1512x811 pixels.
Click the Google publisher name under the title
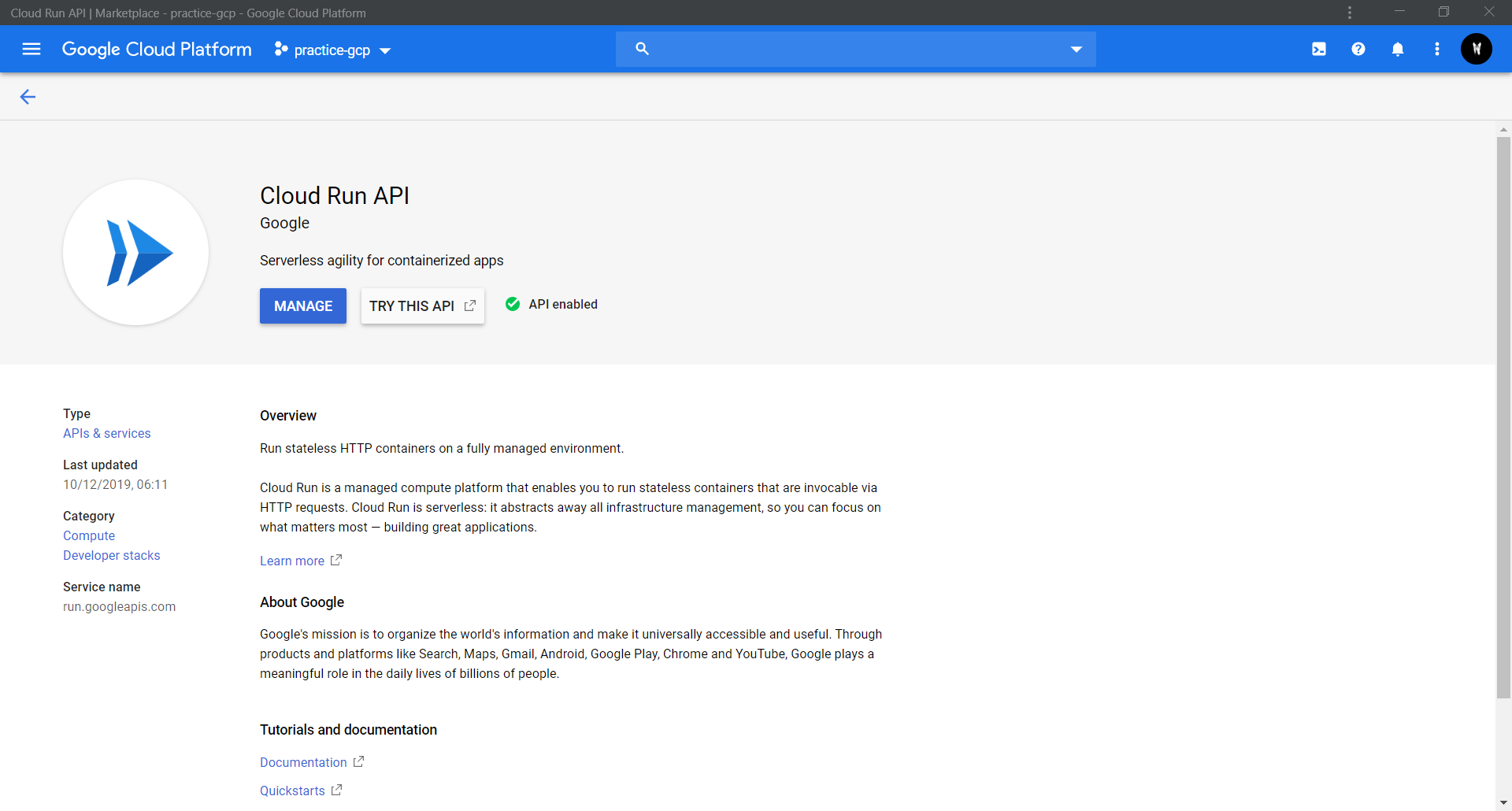point(285,223)
